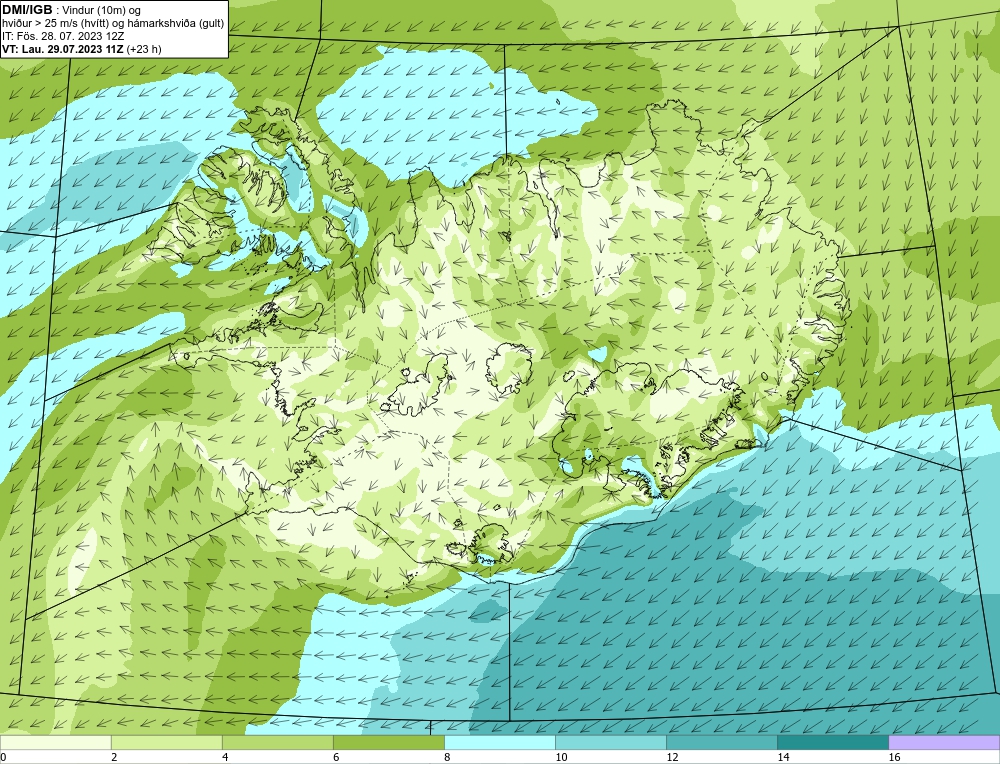Click the 14–16 m/s dark teal legend swatch
Screen dimensions: 1000x764
click(832, 742)
